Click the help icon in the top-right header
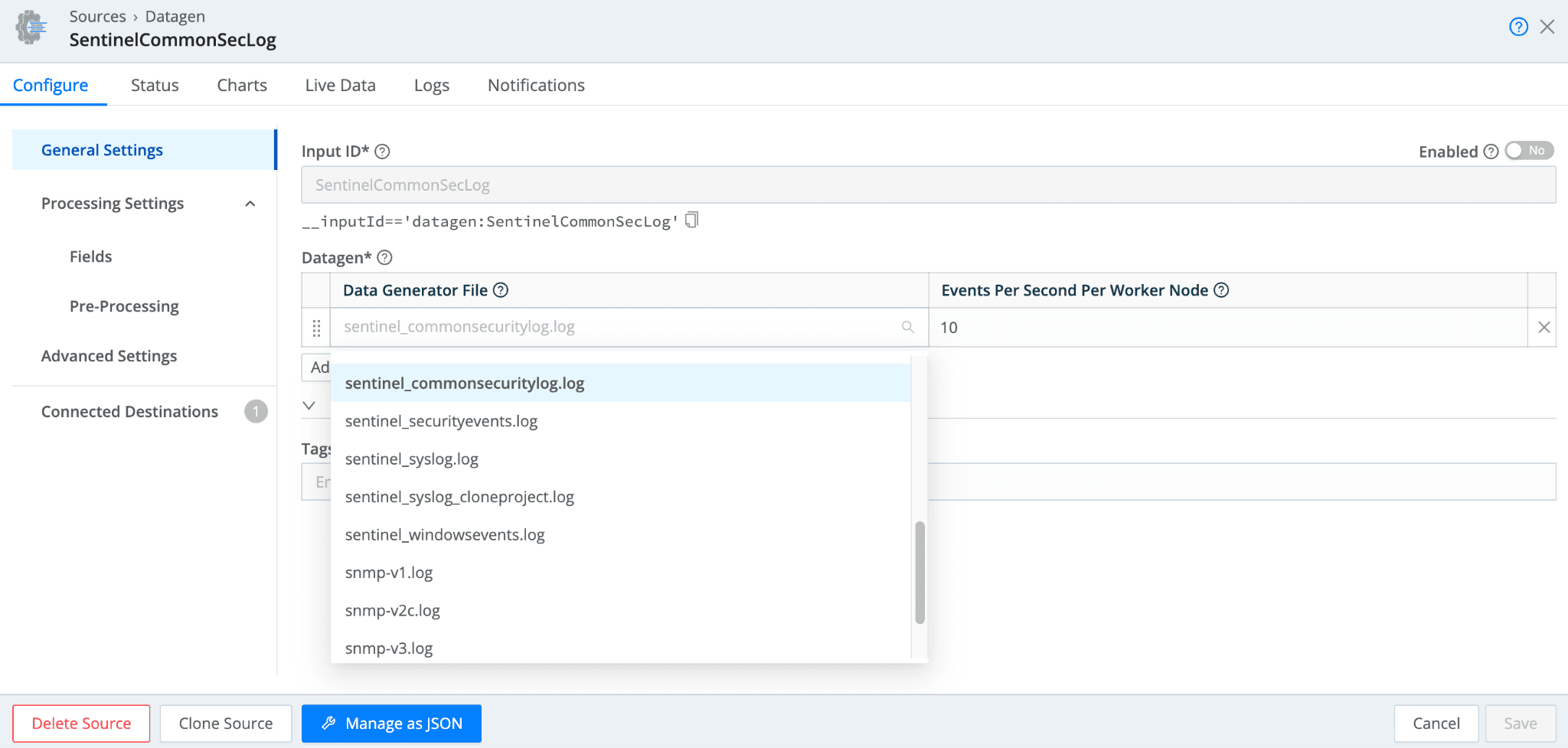 pos(1518,27)
